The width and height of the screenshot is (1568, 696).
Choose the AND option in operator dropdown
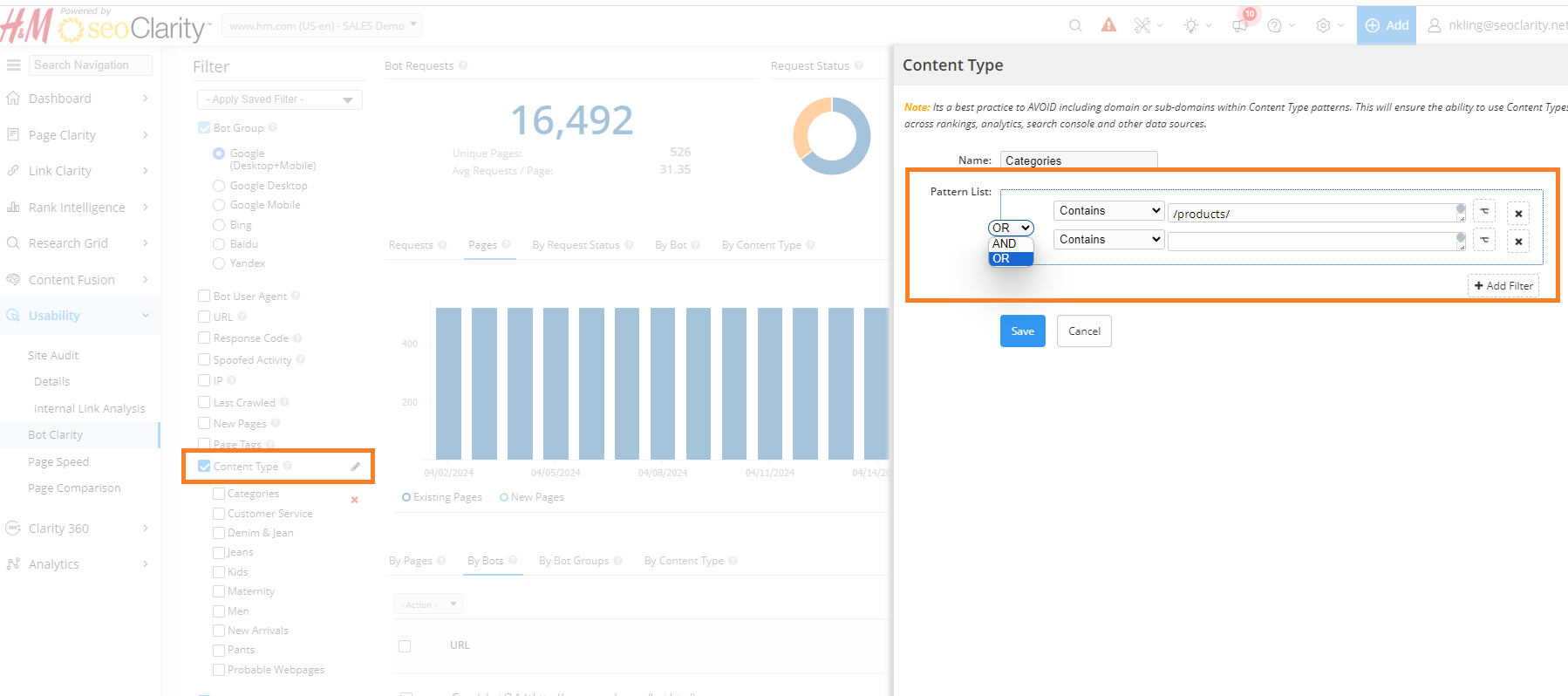(x=1005, y=244)
